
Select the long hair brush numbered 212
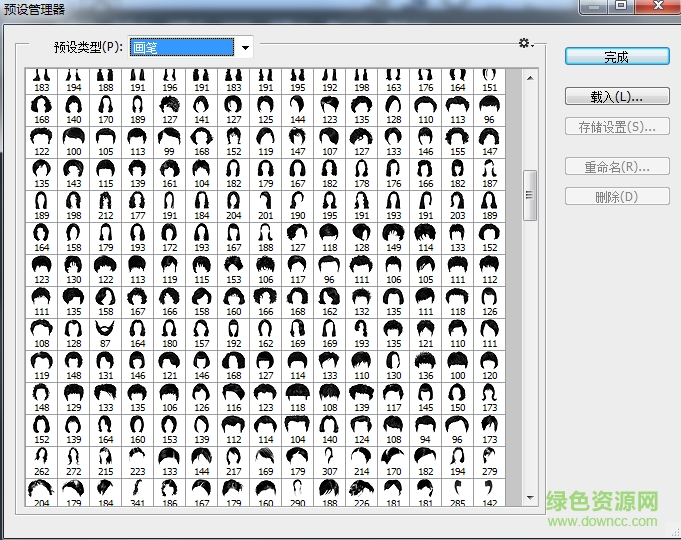tap(105, 202)
